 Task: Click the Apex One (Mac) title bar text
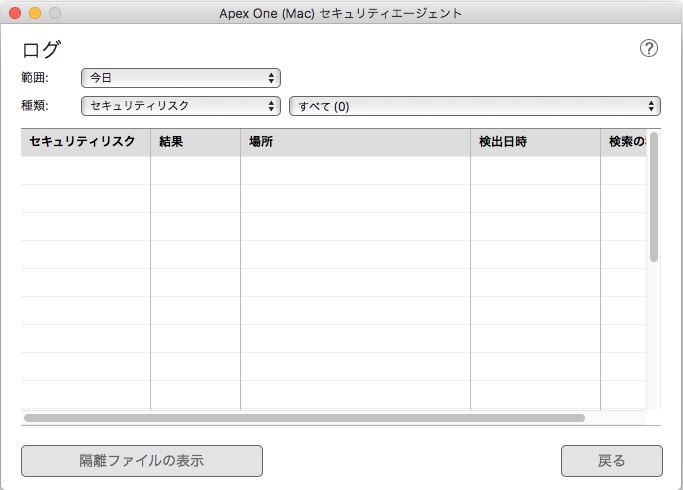(340, 13)
